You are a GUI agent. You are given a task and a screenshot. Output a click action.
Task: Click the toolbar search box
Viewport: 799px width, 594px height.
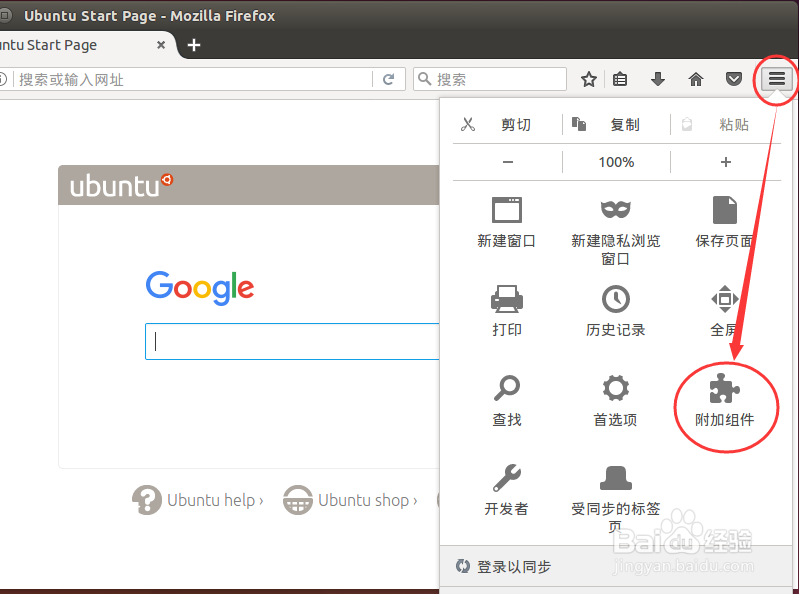tap(490, 79)
